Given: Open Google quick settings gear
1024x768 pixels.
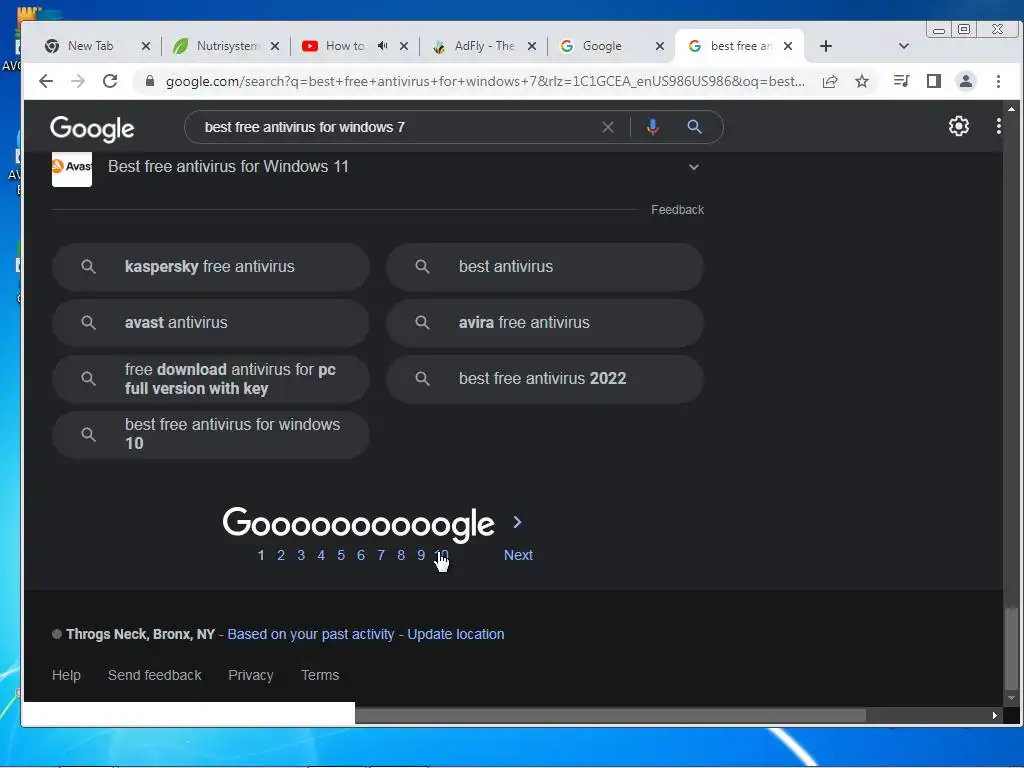Looking at the screenshot, I should pos(959,126).
